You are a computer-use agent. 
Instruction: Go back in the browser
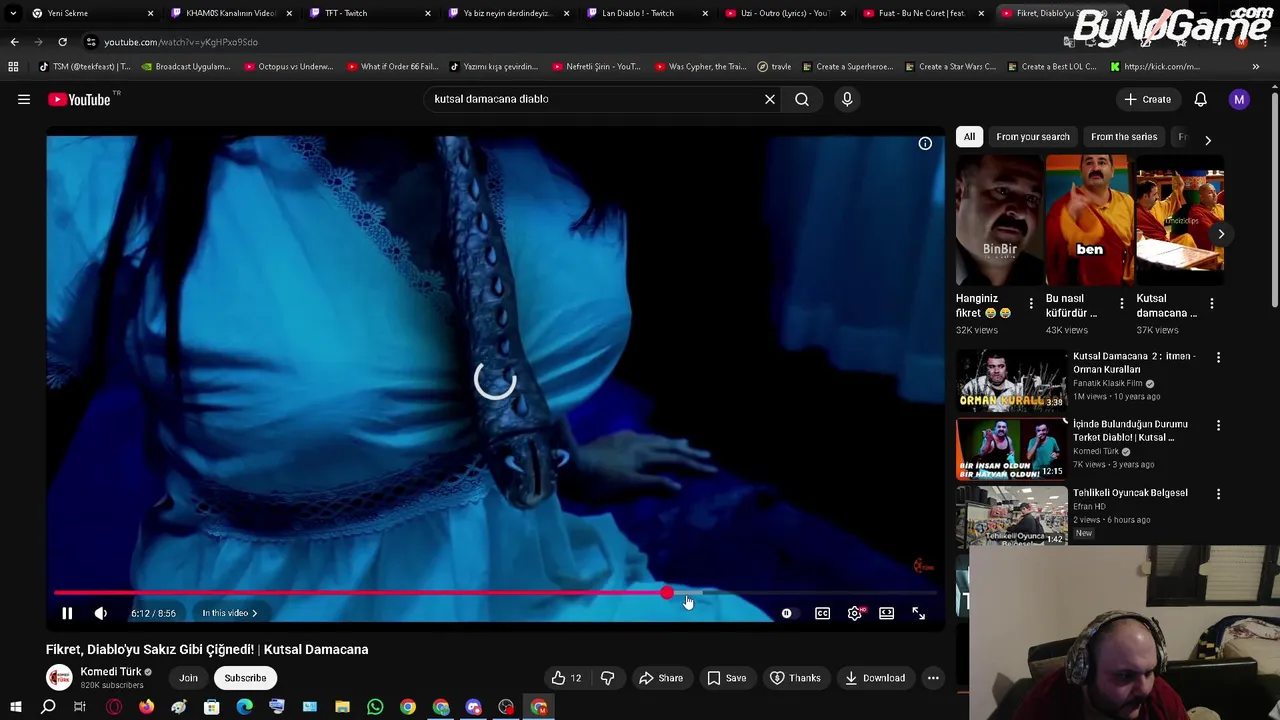(14, 42)
